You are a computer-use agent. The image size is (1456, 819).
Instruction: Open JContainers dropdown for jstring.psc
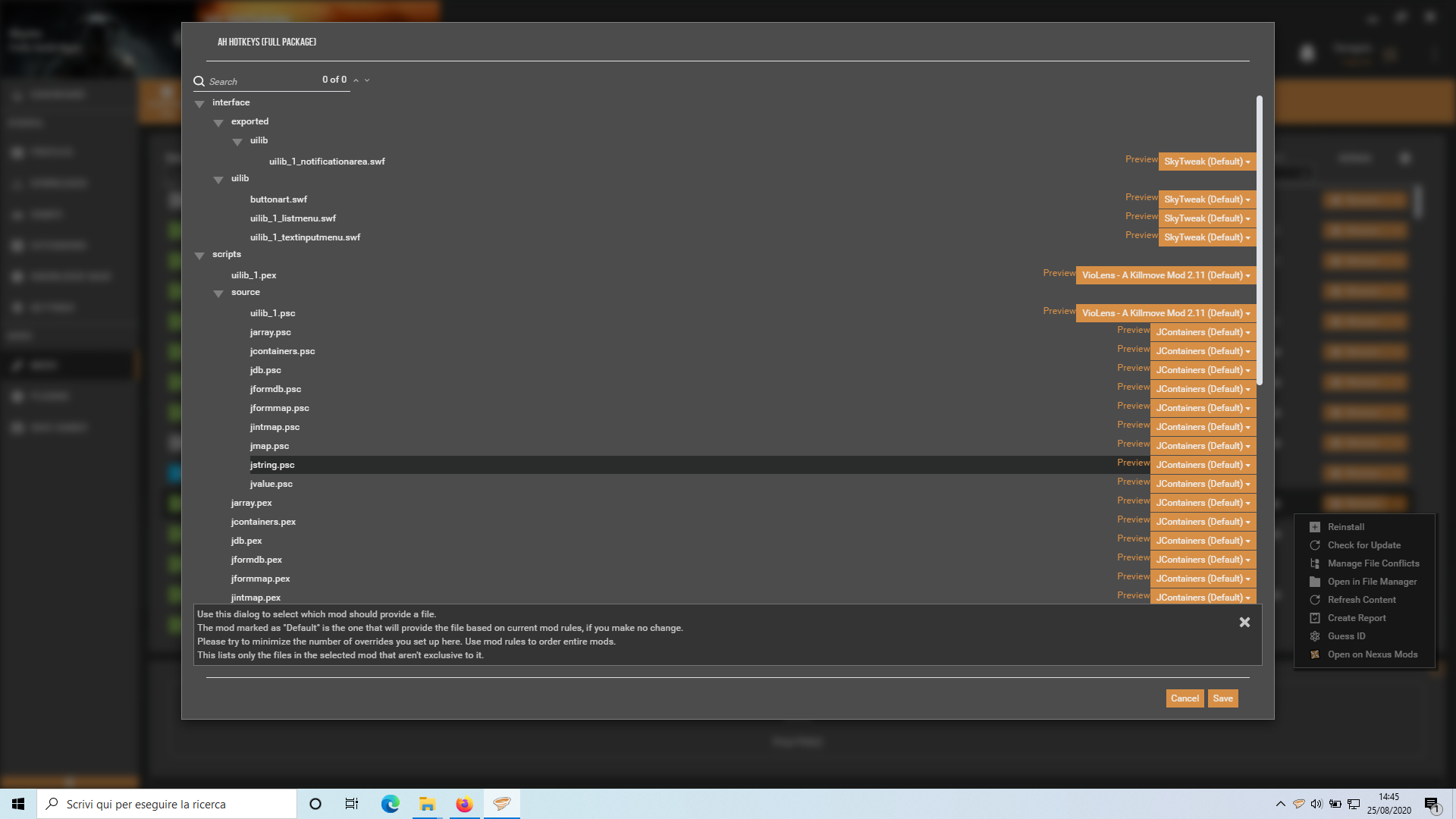1203,465
